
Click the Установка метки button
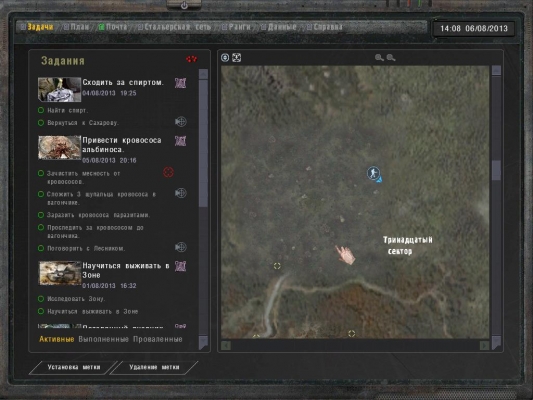(74, 367)
